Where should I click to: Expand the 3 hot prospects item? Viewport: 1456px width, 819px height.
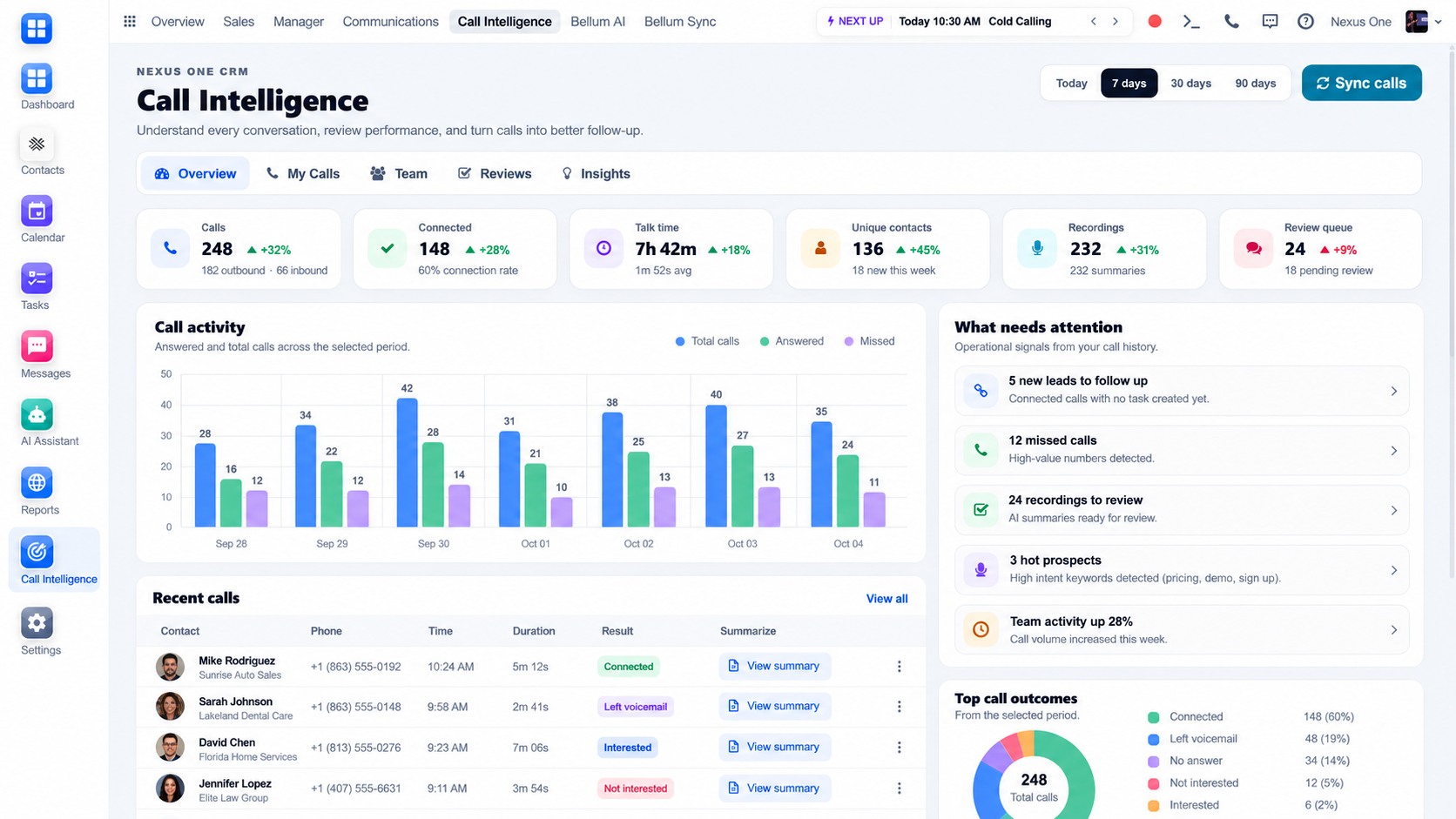(1182, 571)
